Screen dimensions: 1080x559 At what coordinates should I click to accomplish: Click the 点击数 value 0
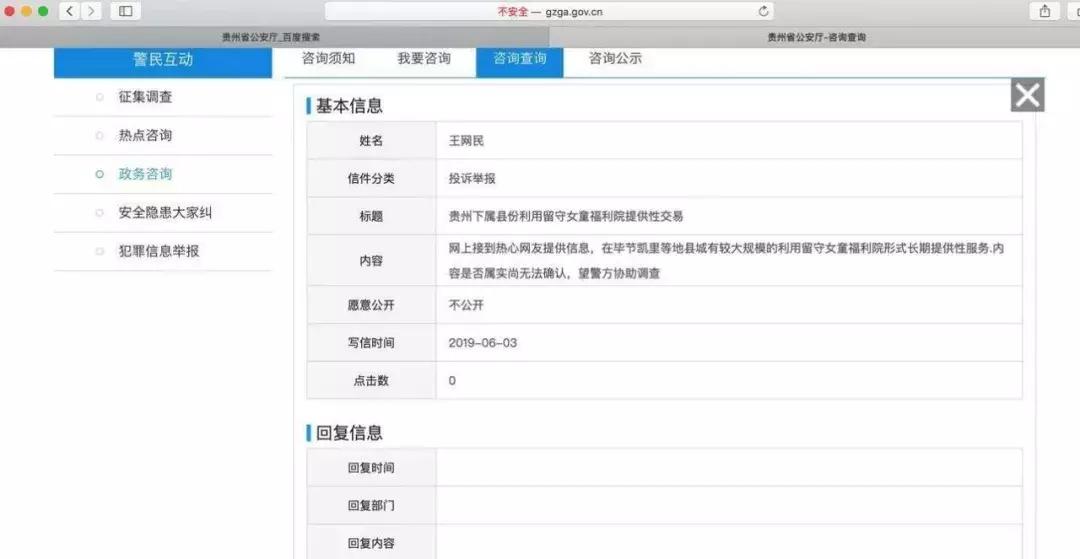coord(452,381)
